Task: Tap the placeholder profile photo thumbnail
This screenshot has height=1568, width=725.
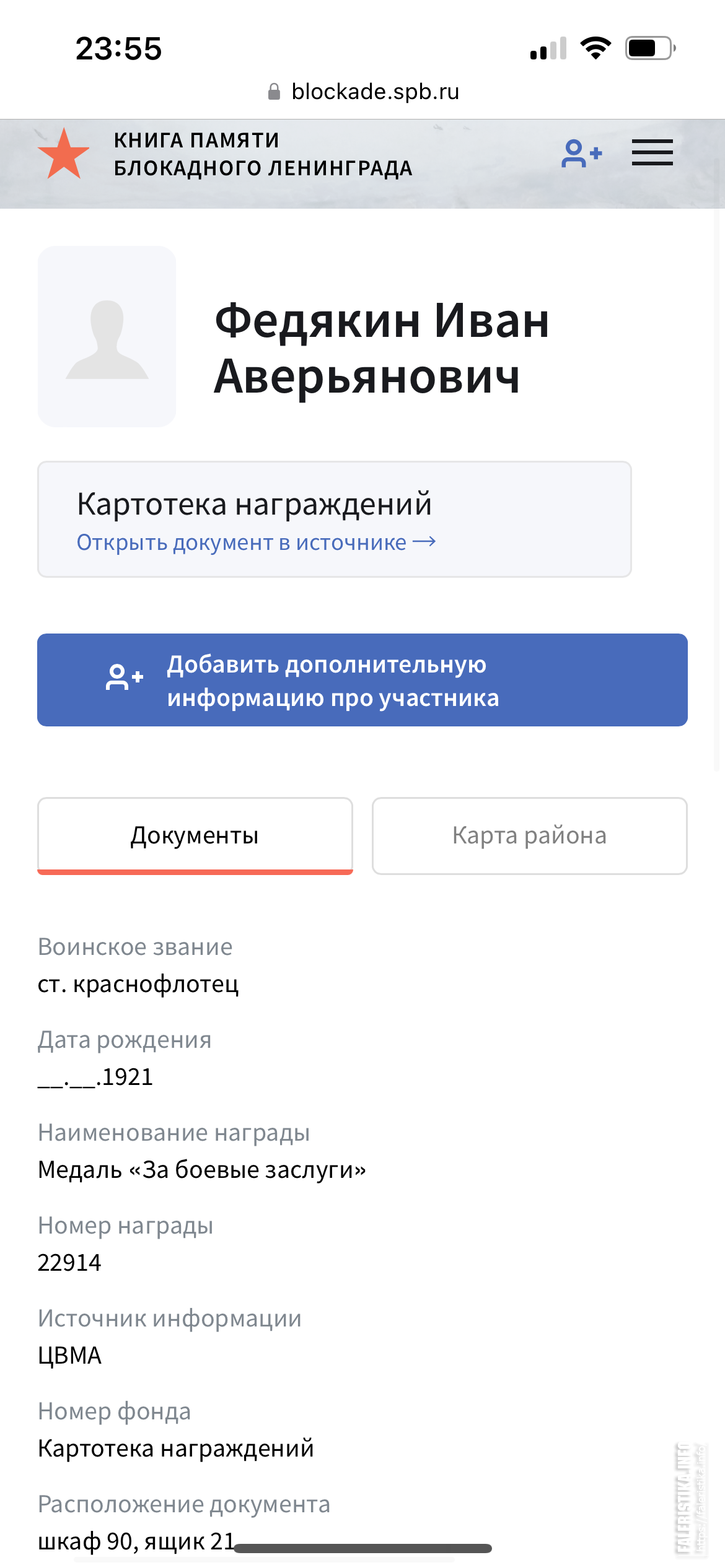Action: pos(107,336)
